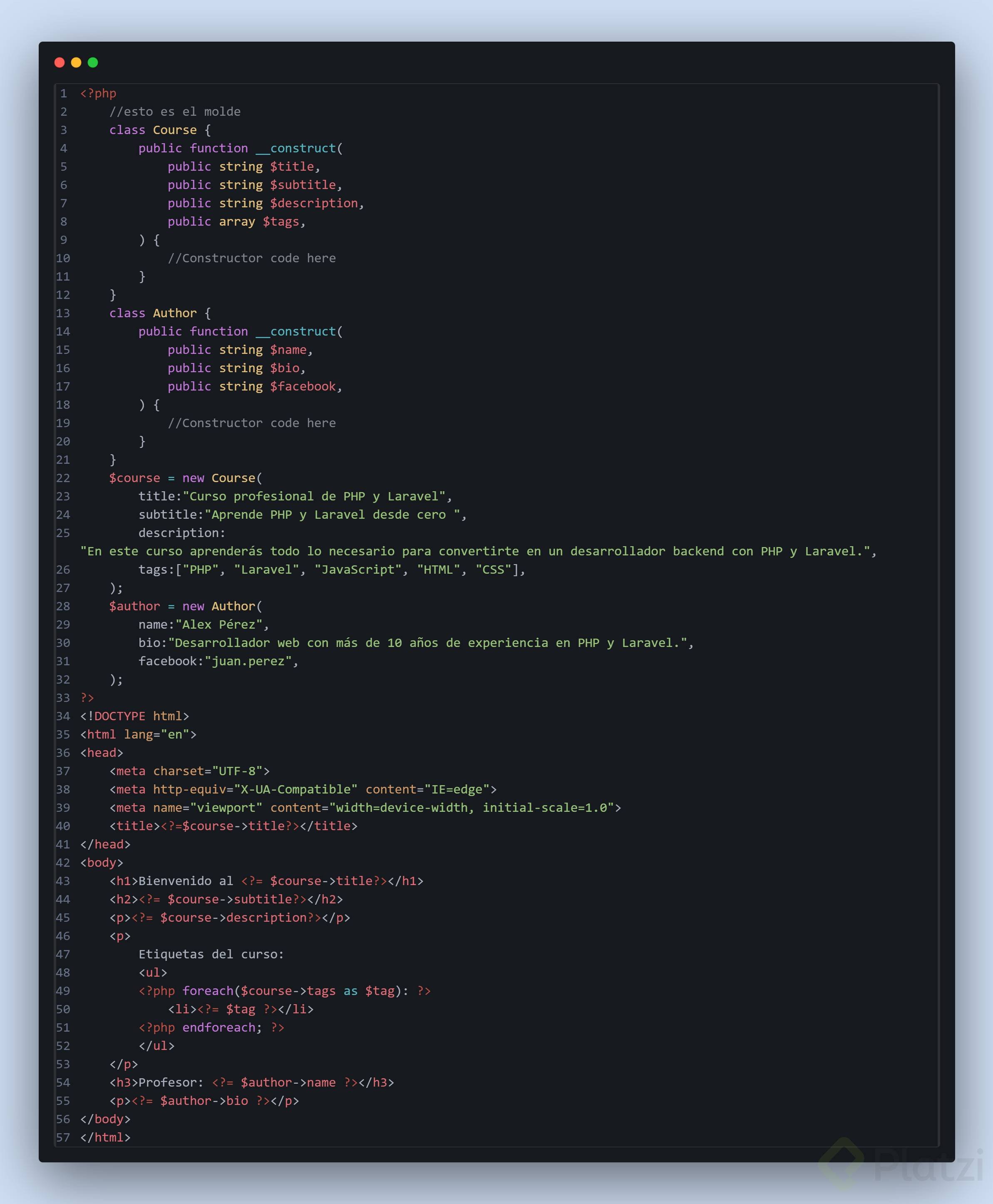
Task: Click the yellow minimize dot
Action: [x=76, y=62]
